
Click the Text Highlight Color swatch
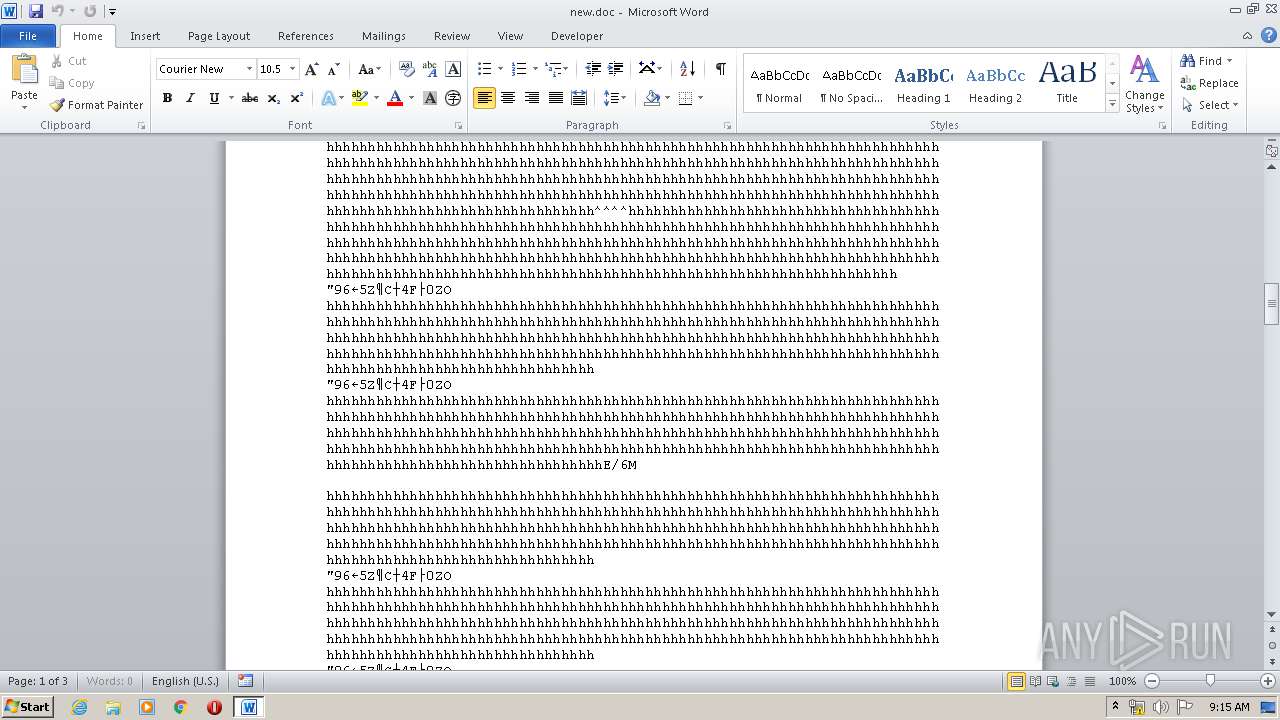[360, 98]
